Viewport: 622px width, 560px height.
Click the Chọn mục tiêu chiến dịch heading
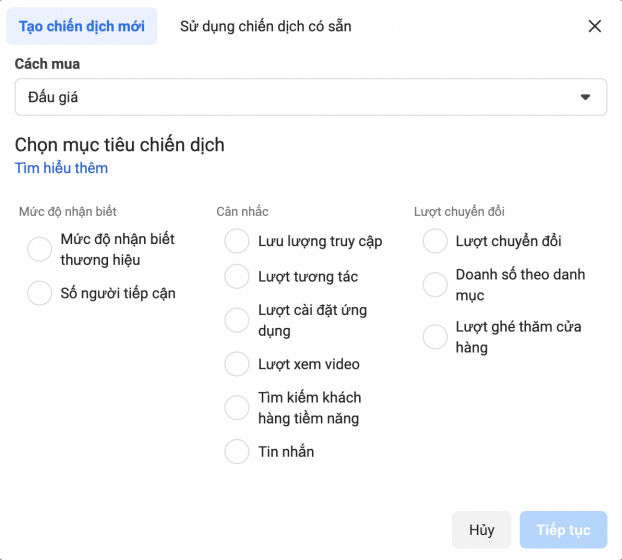[120, 145]
